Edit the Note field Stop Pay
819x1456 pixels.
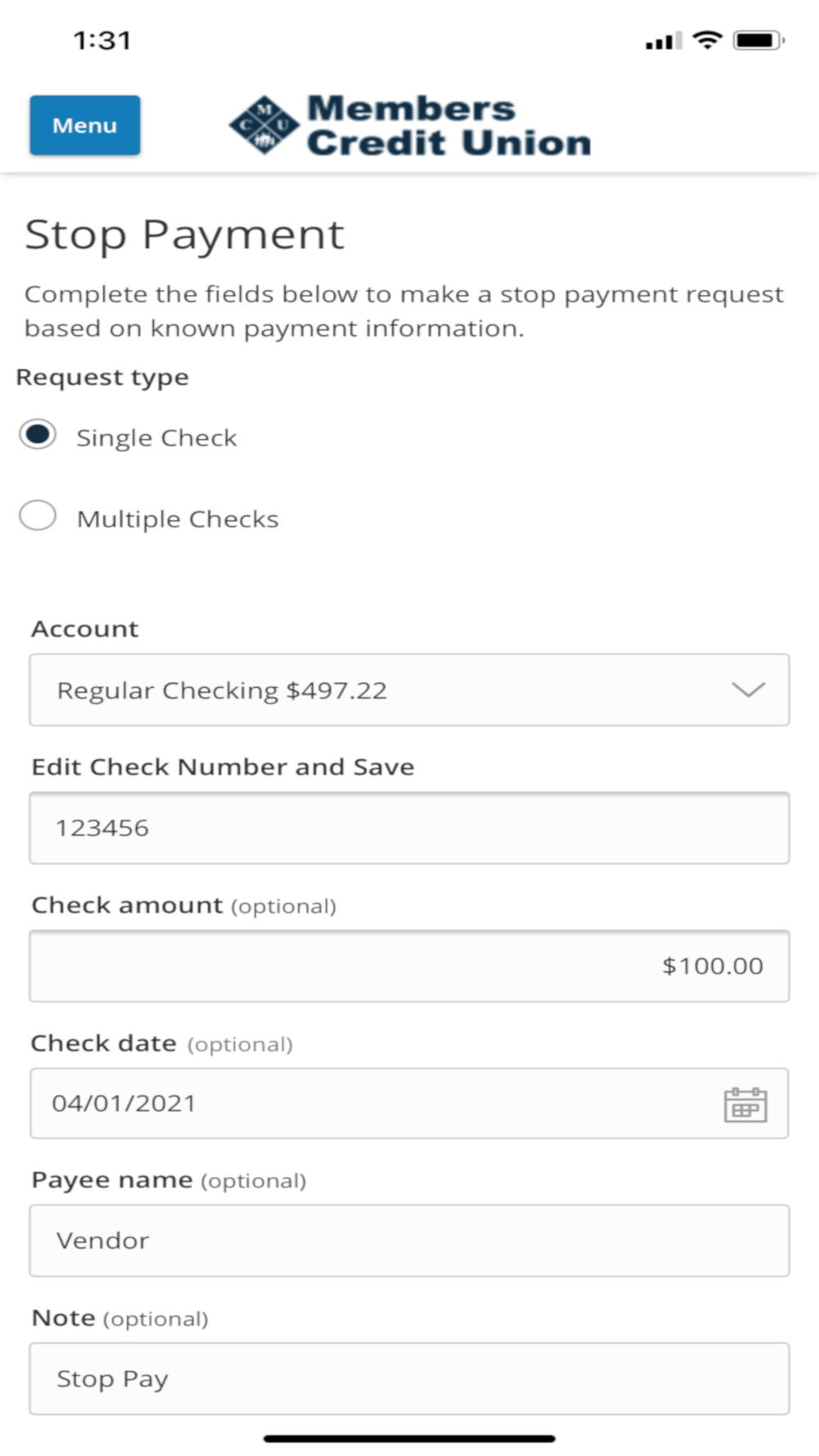click(409, 1378)
